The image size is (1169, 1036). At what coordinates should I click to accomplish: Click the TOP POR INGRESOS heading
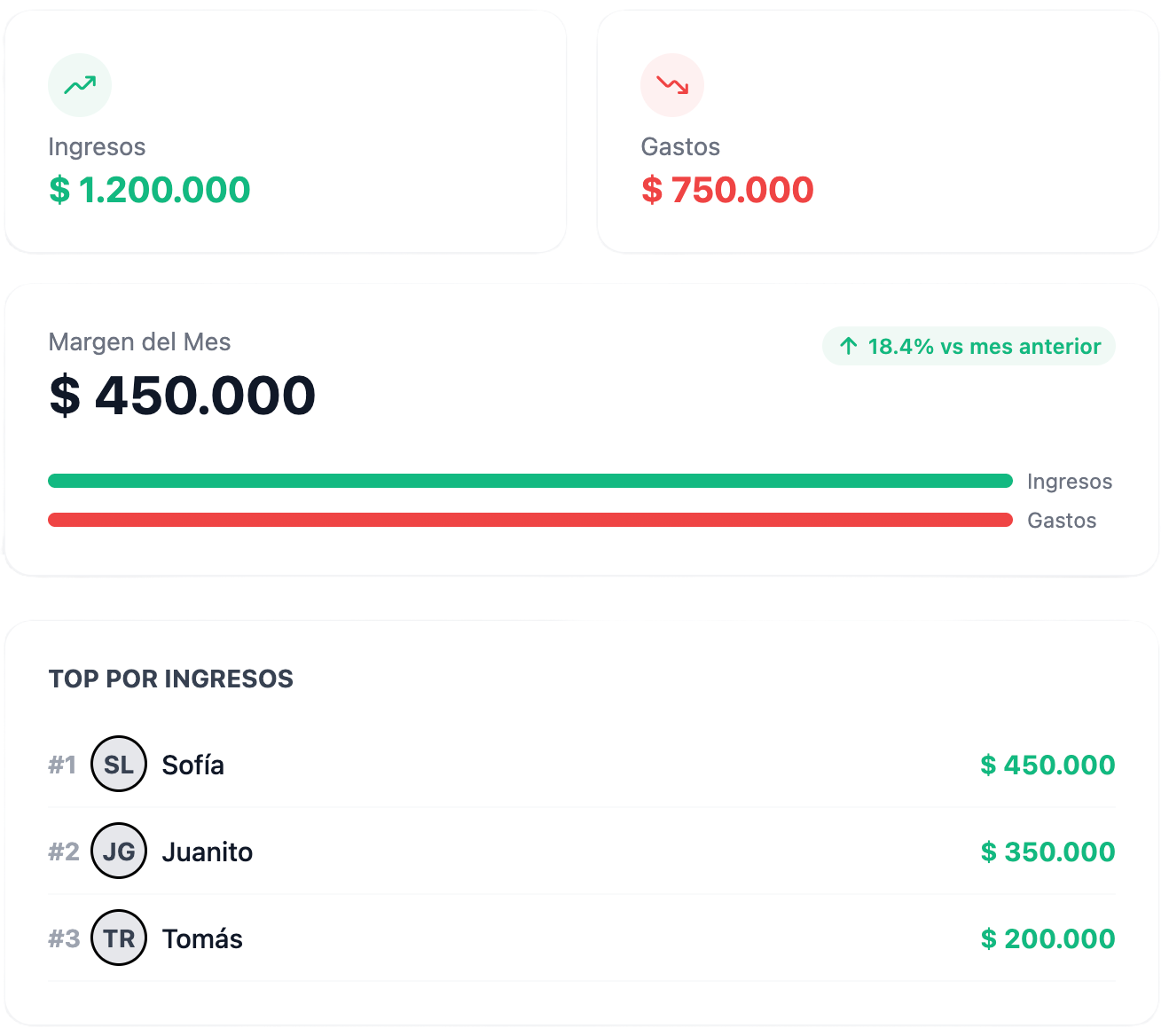171,679
